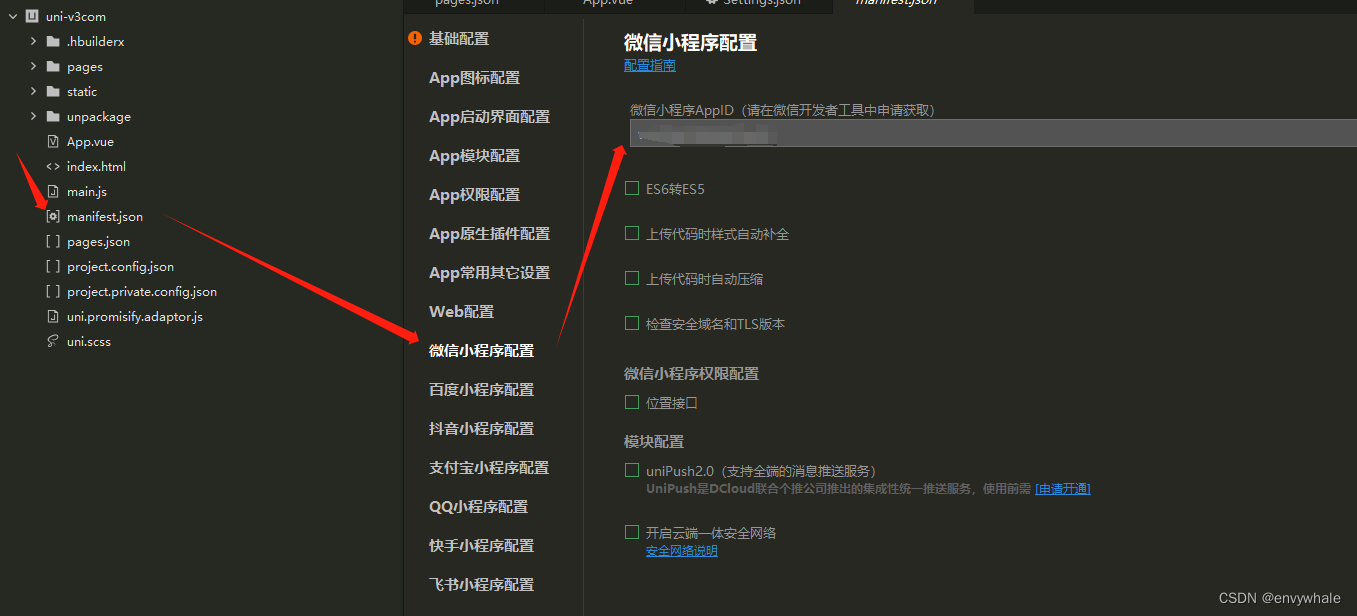Expand the static folder chevron
This screenshot has height=616, width=1357.
[33, 92]
